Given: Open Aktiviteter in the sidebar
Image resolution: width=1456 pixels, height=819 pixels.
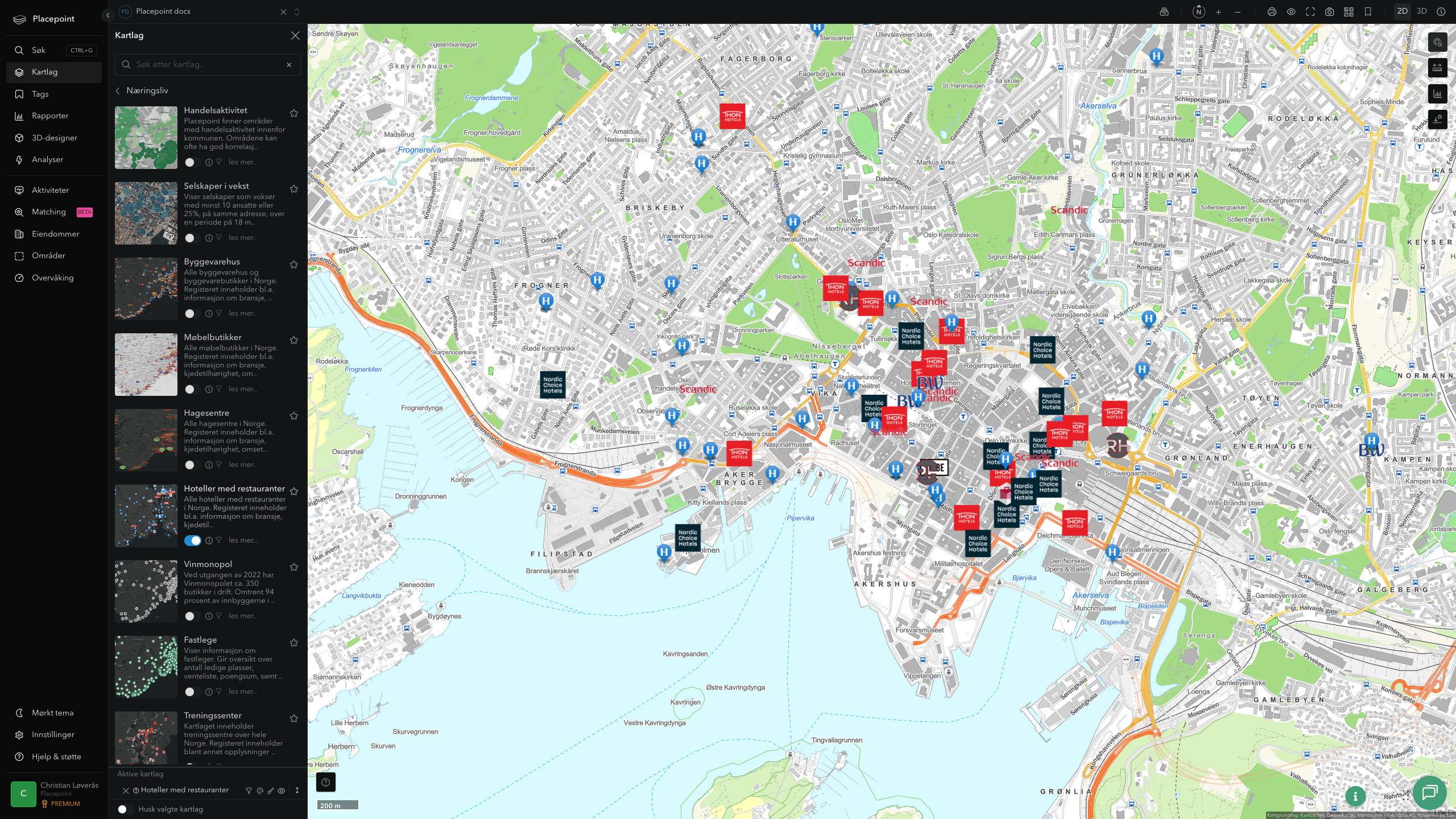Looking at the screenshot, I should (x=54, y=190).
